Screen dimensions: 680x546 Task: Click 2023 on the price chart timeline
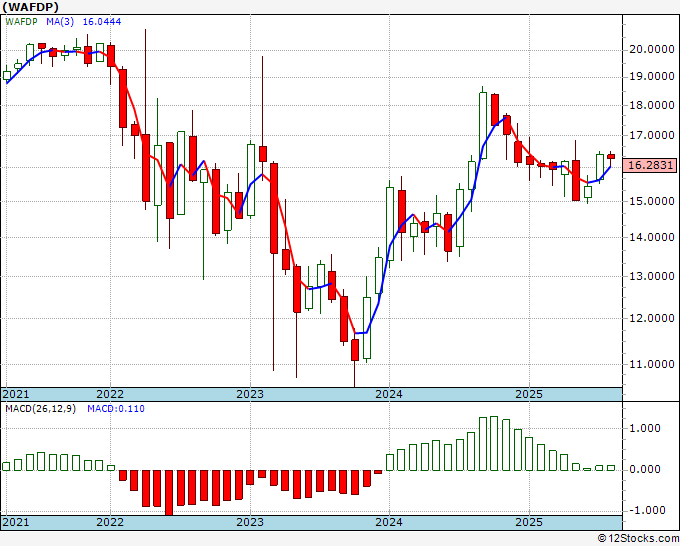click(250, 394)
